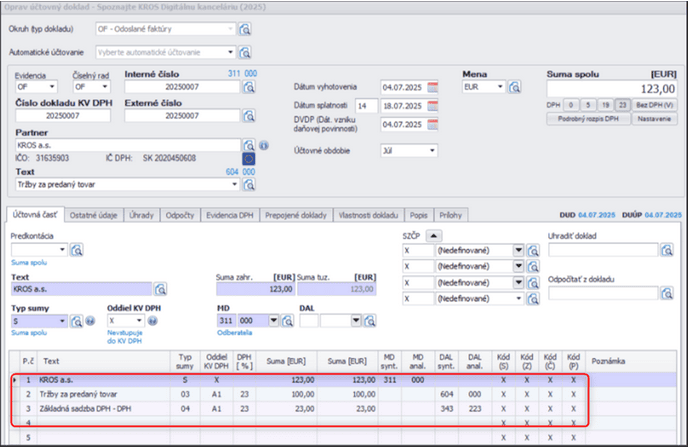Click the Partner search icon
Viewport: 690px width, 448px height.
pos(248,145)
